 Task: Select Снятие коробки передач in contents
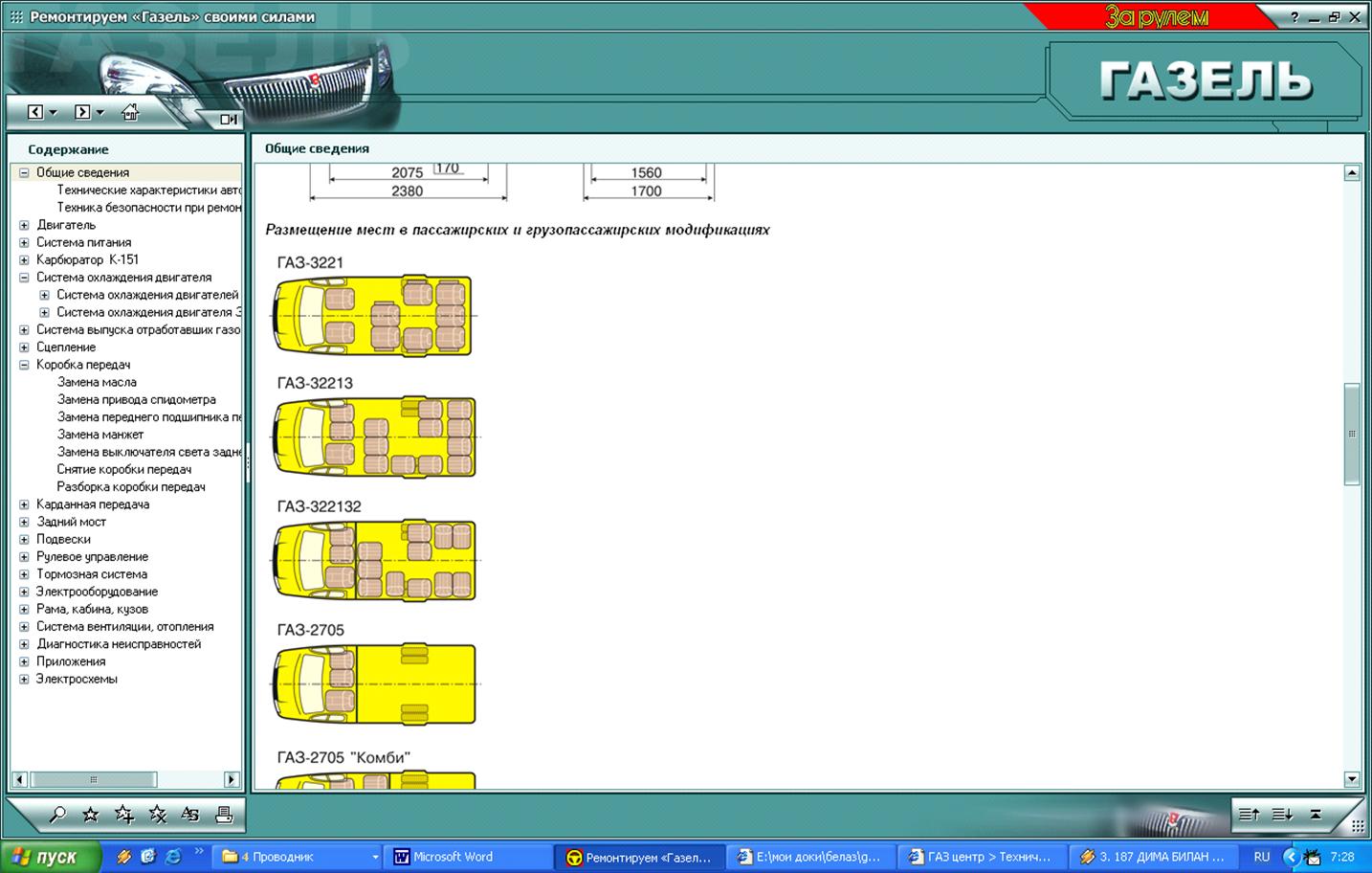124,469
